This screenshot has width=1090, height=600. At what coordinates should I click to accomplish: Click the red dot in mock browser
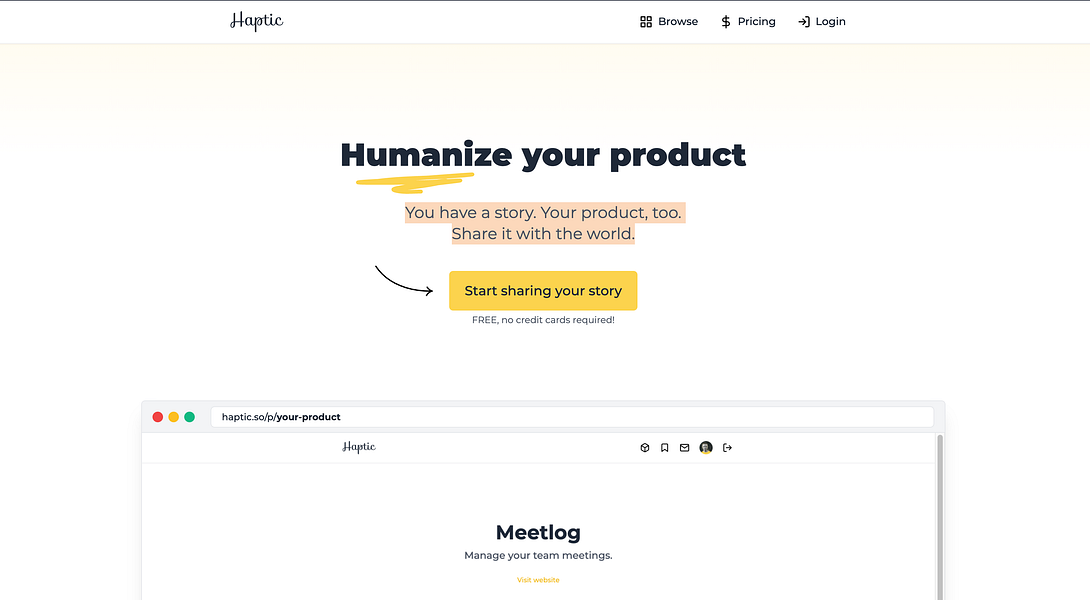pyautogui.click(x=158, y=417)
